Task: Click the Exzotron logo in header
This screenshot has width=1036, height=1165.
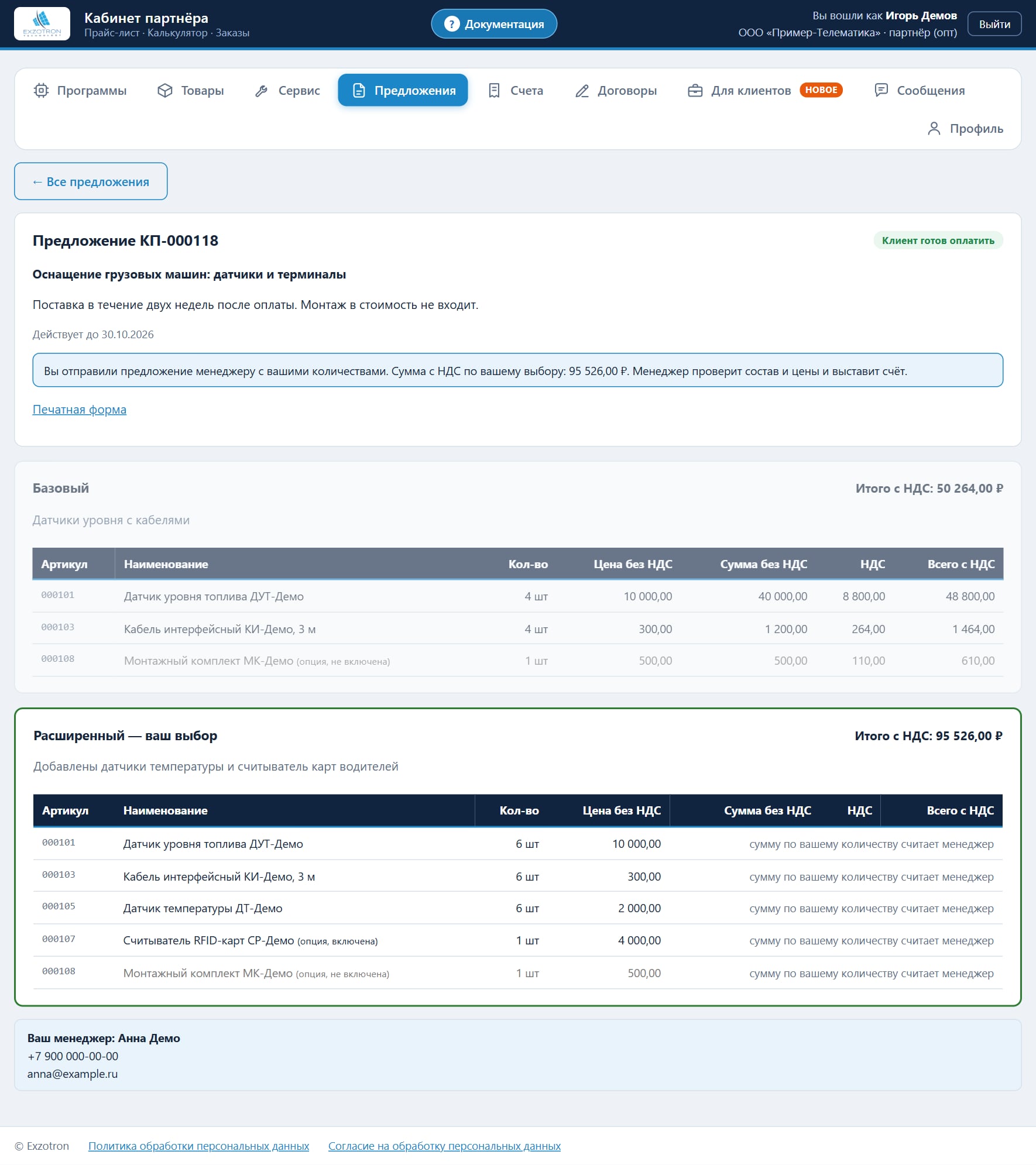Action: click(42, 24)
